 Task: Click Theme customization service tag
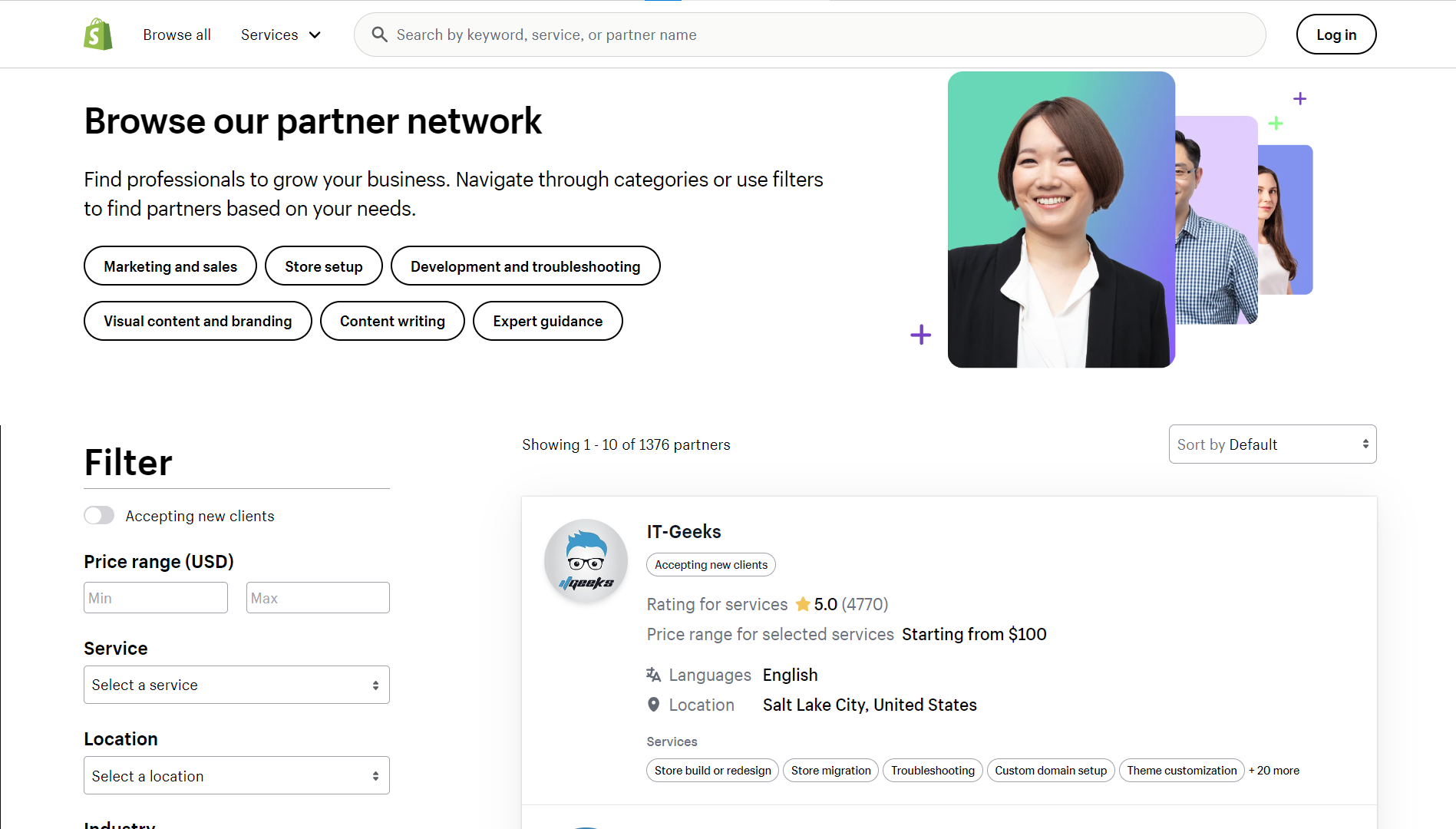coord(1182,771)
